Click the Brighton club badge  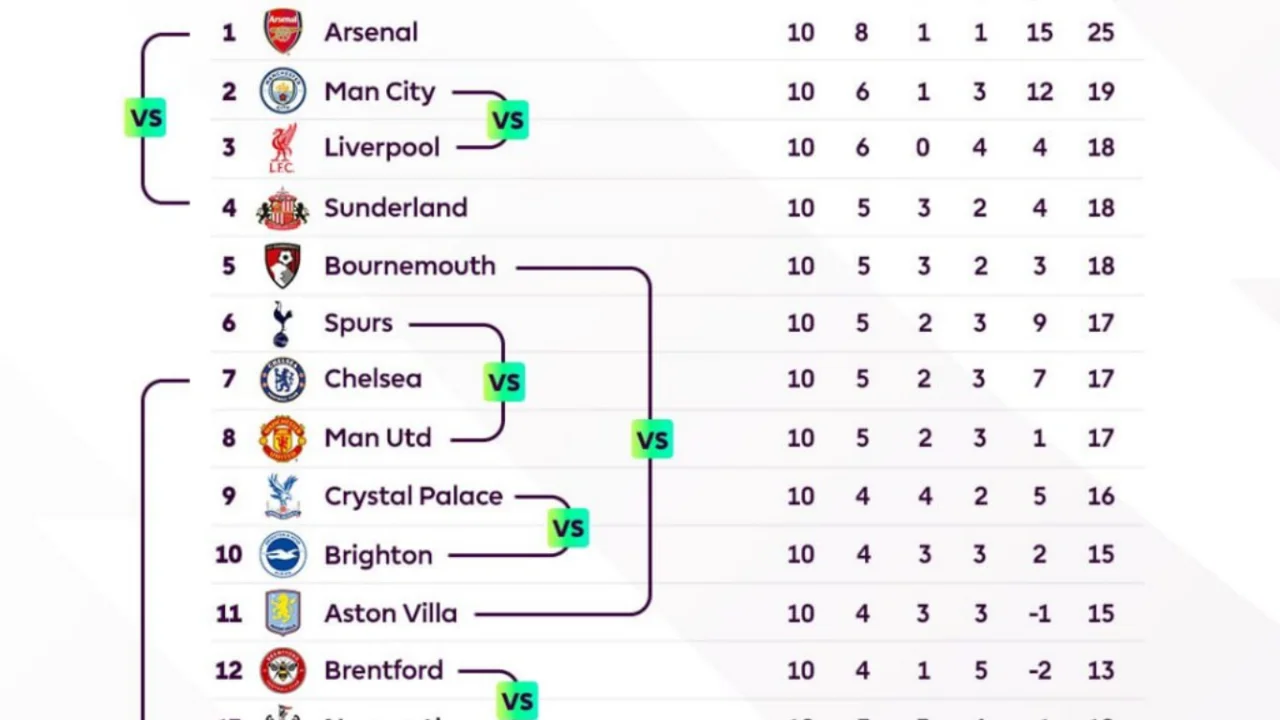(x=283, y=554)
